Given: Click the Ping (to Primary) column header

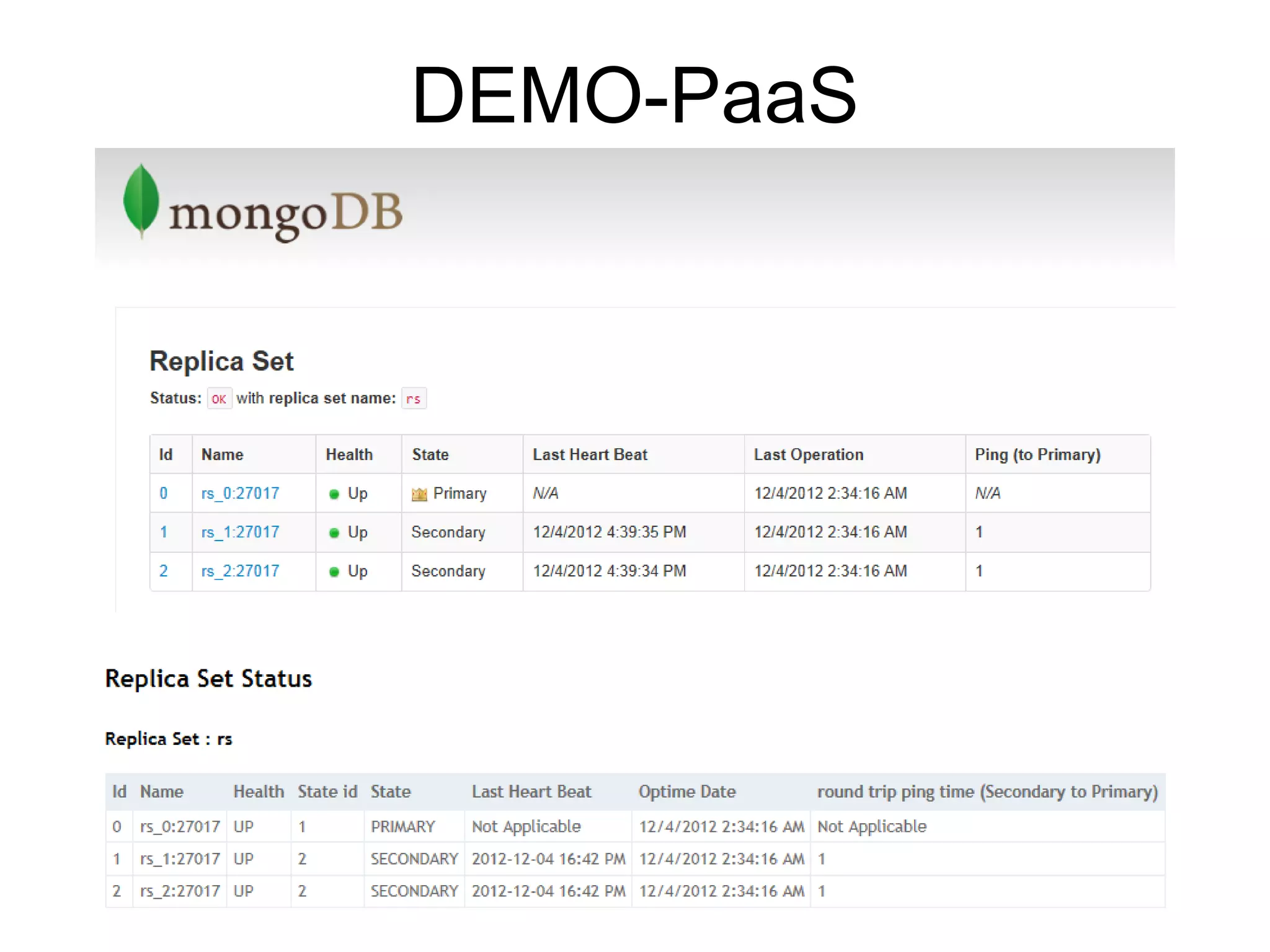Looking at the screenshot, I should 1037,455.
